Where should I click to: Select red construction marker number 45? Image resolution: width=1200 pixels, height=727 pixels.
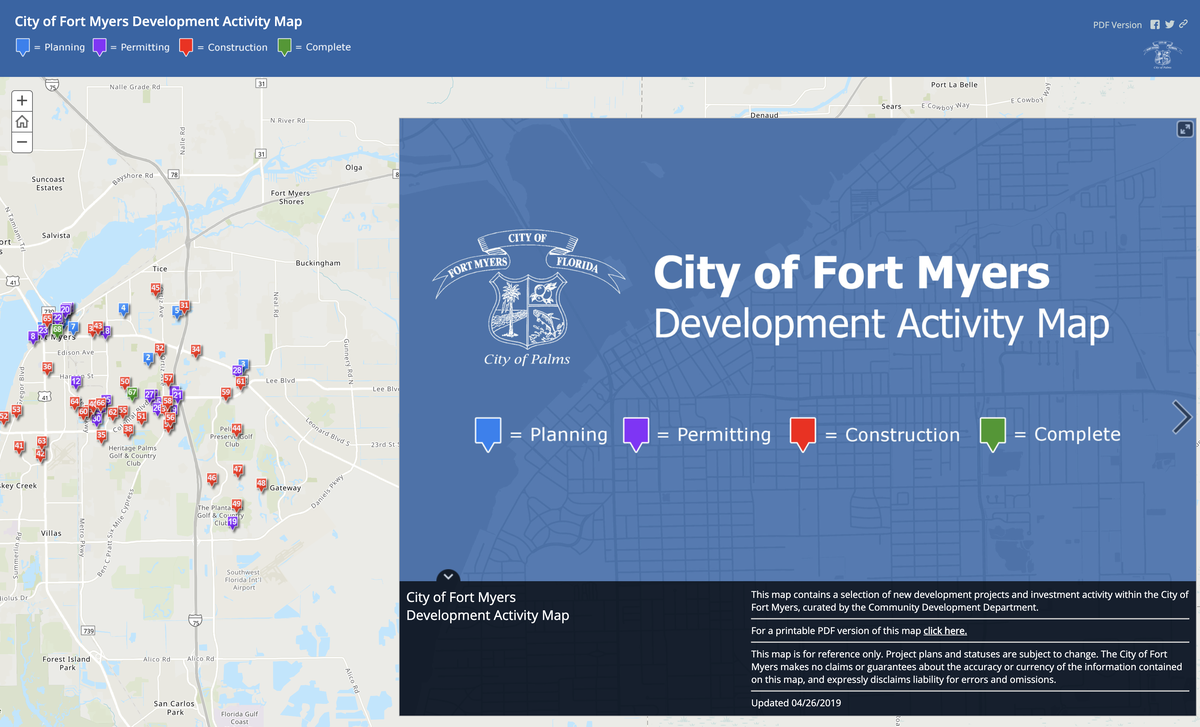[x=156, y=290]
